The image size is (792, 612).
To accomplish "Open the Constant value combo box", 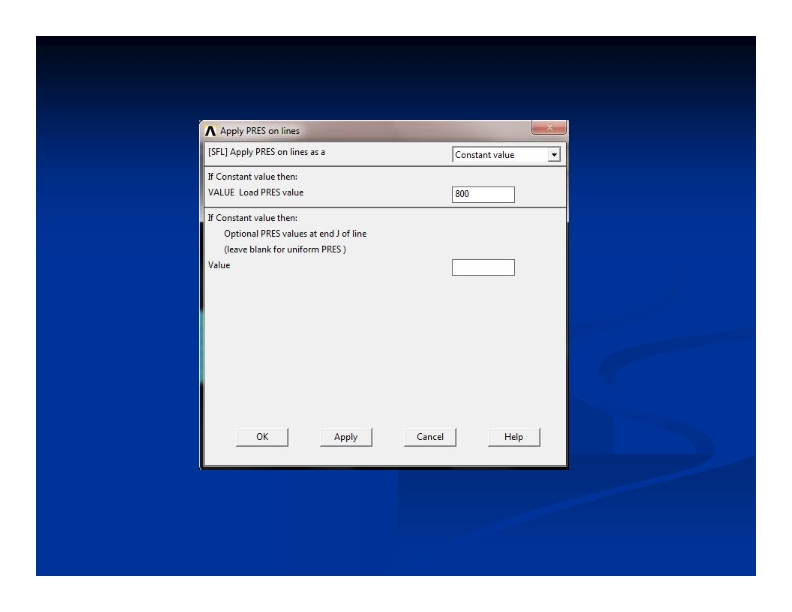I will coord(498,155).
